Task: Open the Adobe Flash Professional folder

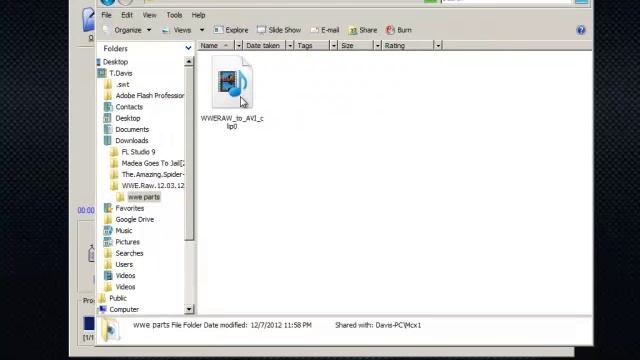Action: point(150,96)
